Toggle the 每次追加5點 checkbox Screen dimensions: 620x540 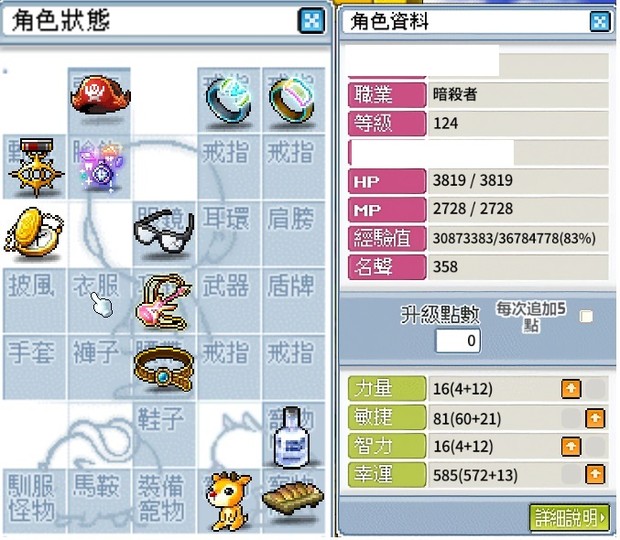click(x=586, y=316)
